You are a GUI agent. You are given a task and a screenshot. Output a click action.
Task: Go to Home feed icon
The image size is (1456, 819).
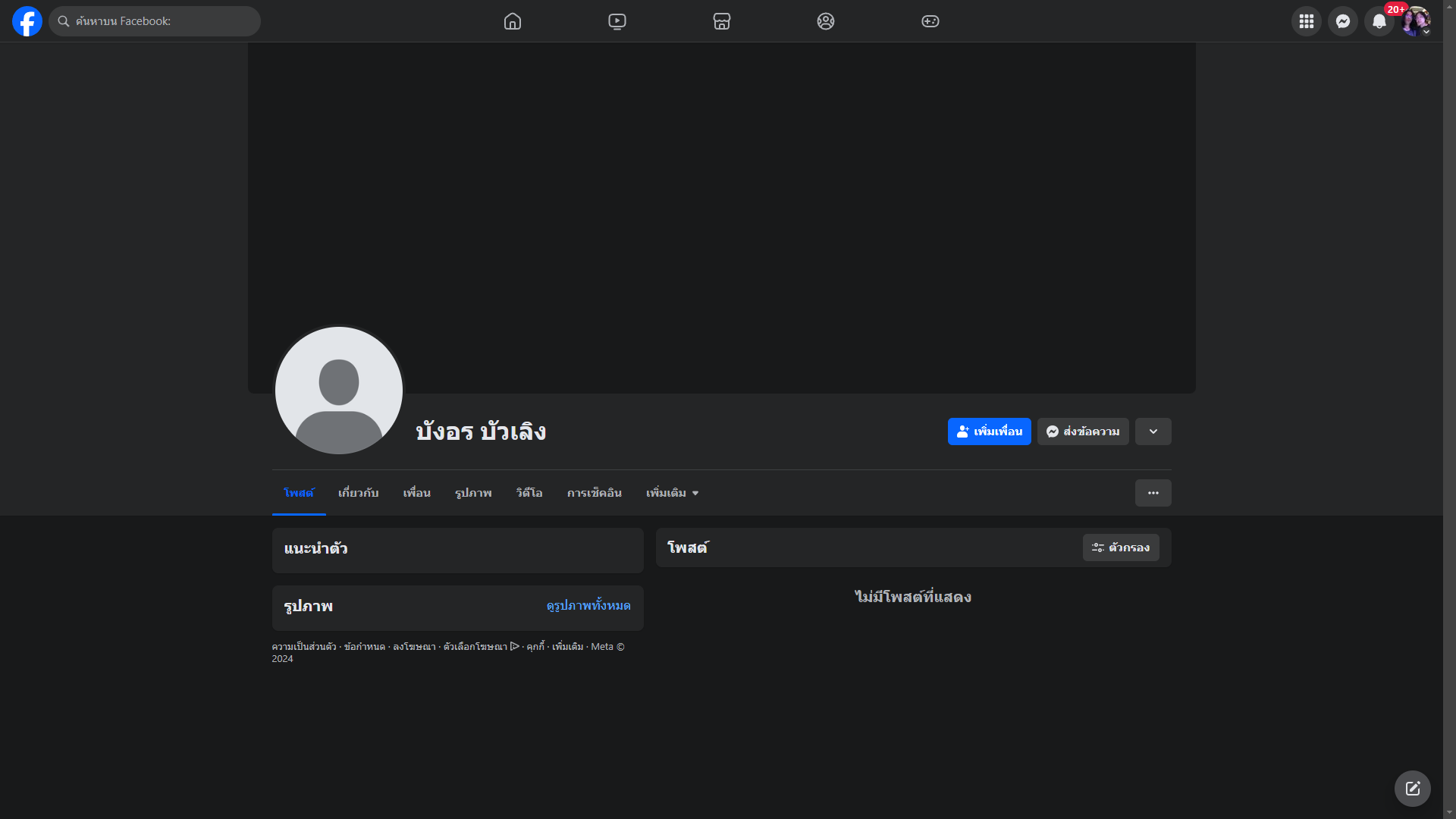pos(513,21)
